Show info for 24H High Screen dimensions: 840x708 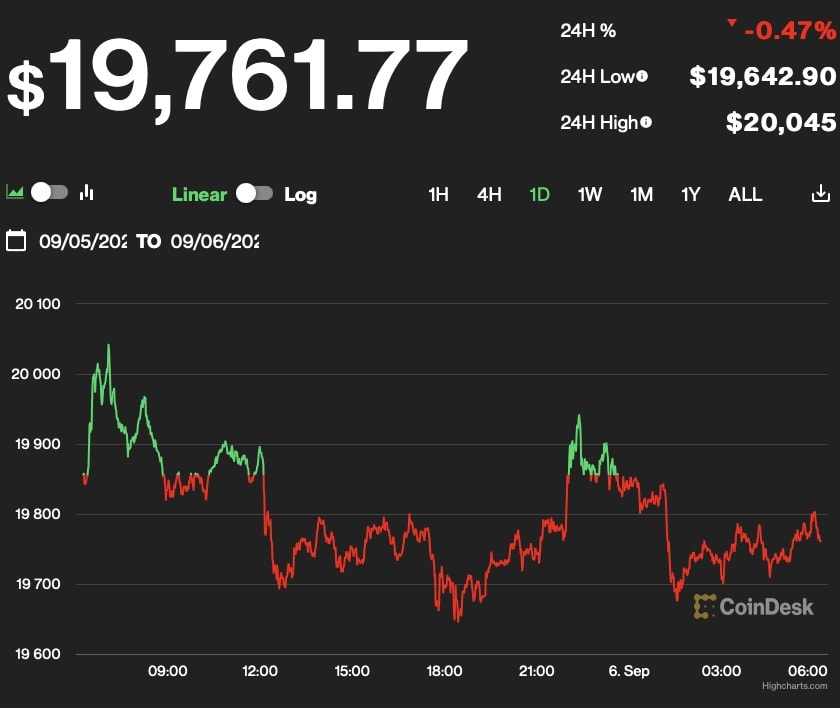[646, 123]
